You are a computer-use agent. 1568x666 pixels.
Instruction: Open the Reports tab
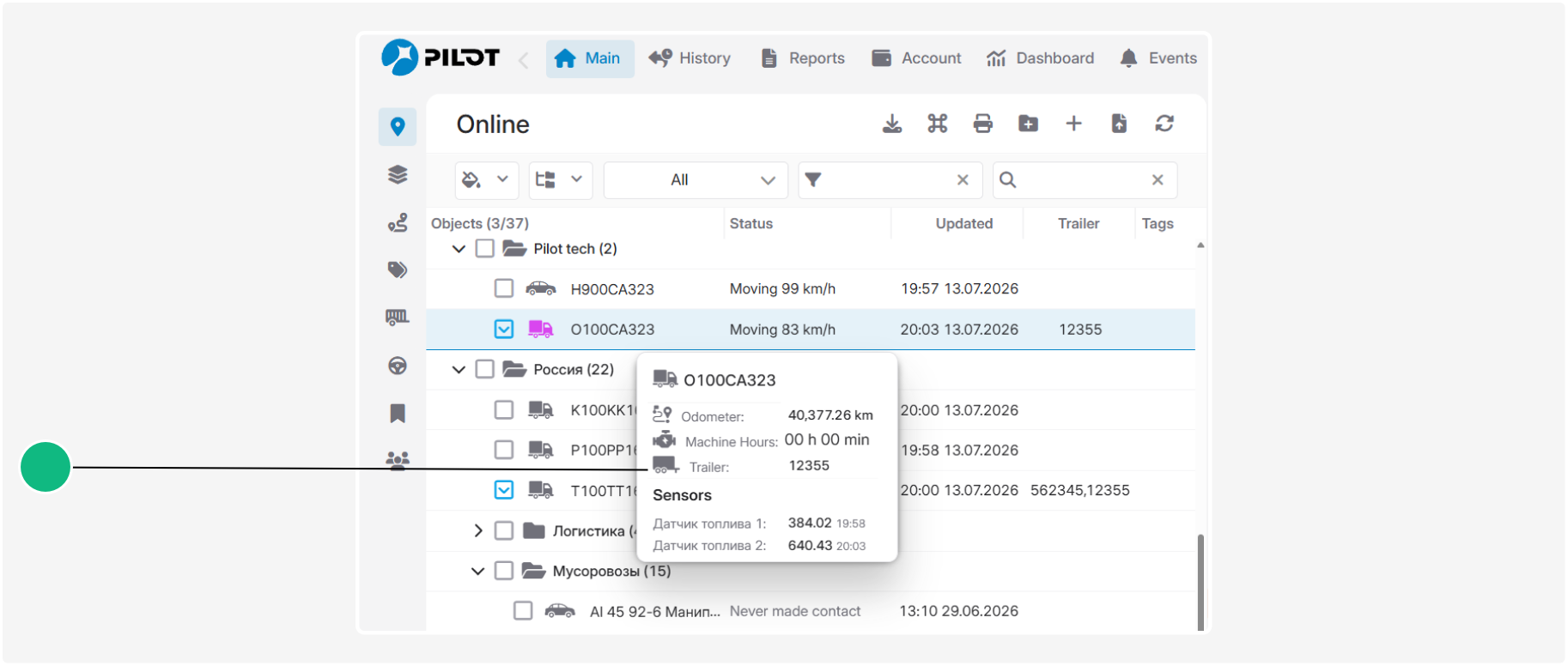coord(803,58)
